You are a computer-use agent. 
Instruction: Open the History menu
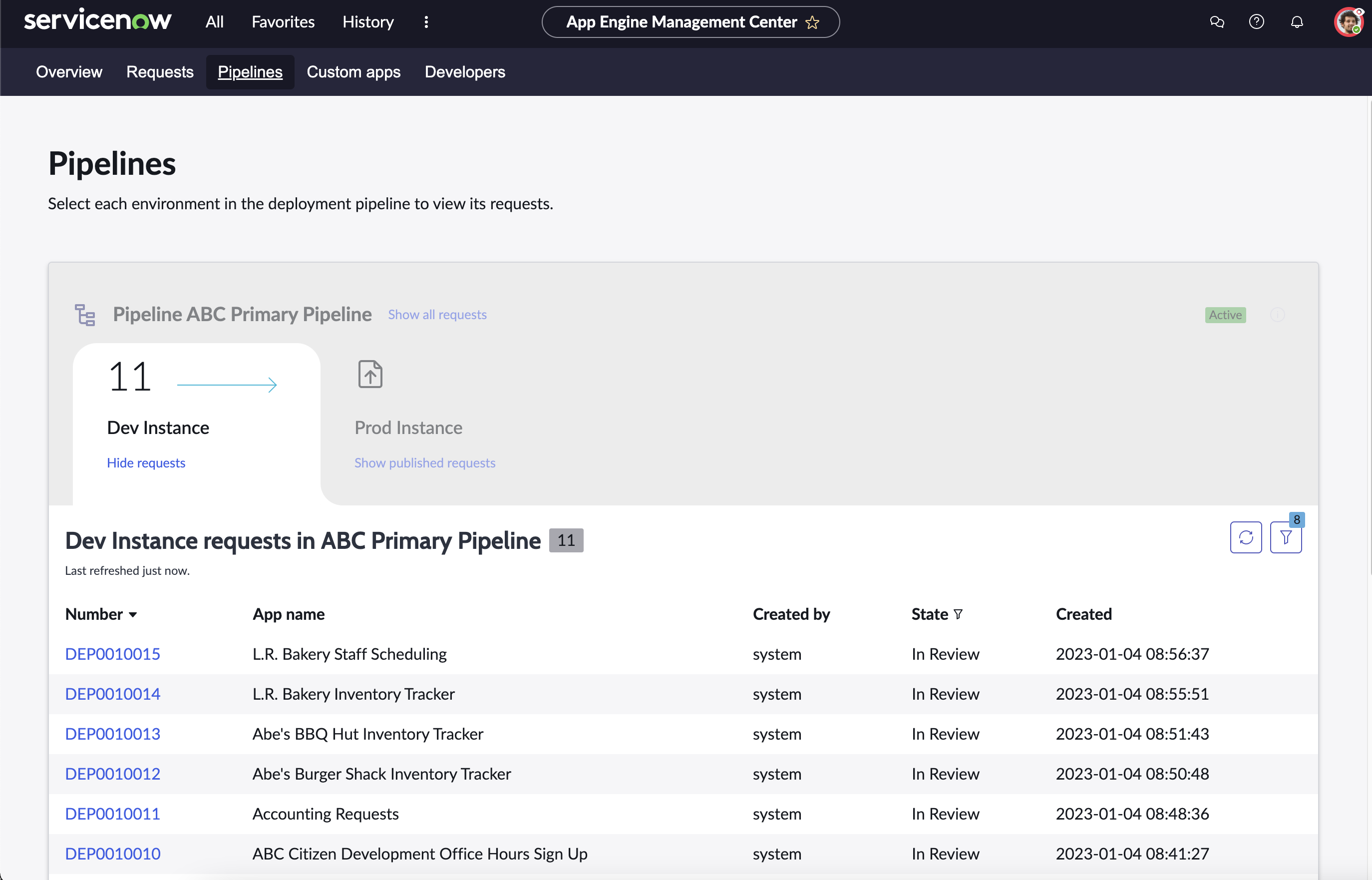pyautogui.click(x=368, y=21)
